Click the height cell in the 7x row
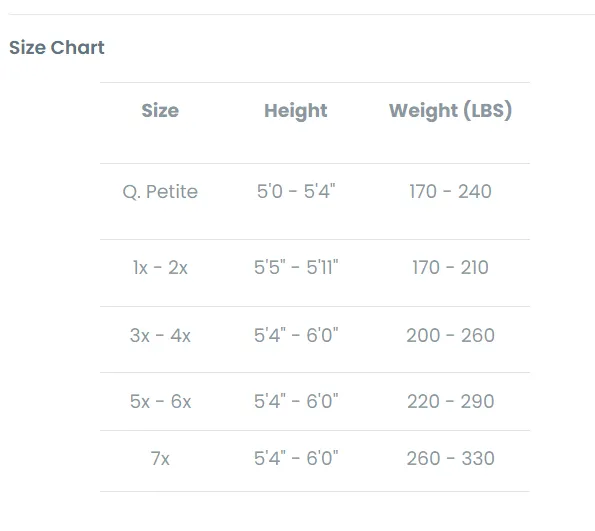 pyautogui.click(x=296, y=459)
